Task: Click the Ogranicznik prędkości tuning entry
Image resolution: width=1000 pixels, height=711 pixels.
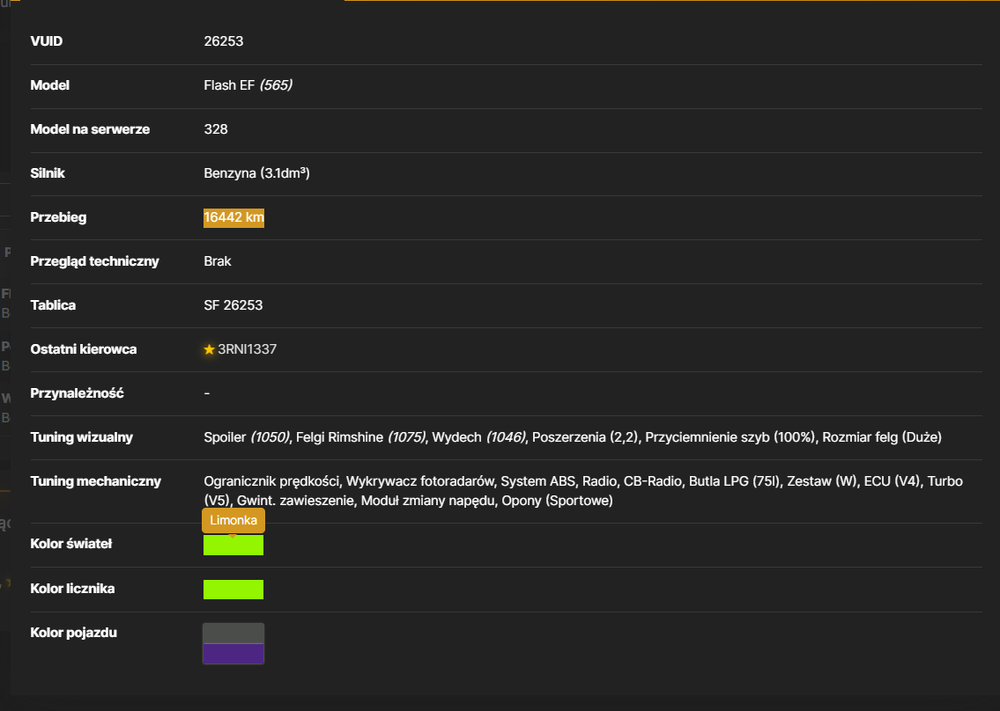Action: 271,481
